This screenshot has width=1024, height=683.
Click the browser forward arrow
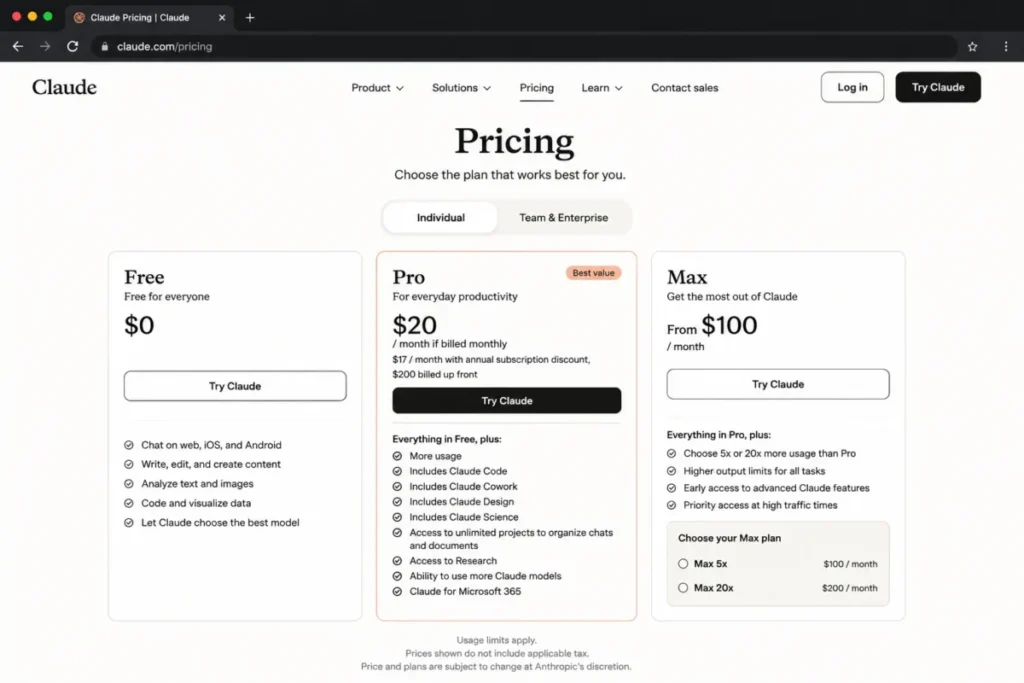click(x=45, y=46)
